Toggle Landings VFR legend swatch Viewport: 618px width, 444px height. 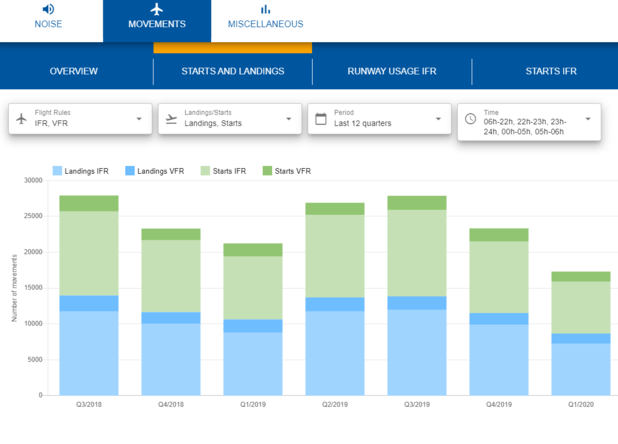[x=130, y=171]
